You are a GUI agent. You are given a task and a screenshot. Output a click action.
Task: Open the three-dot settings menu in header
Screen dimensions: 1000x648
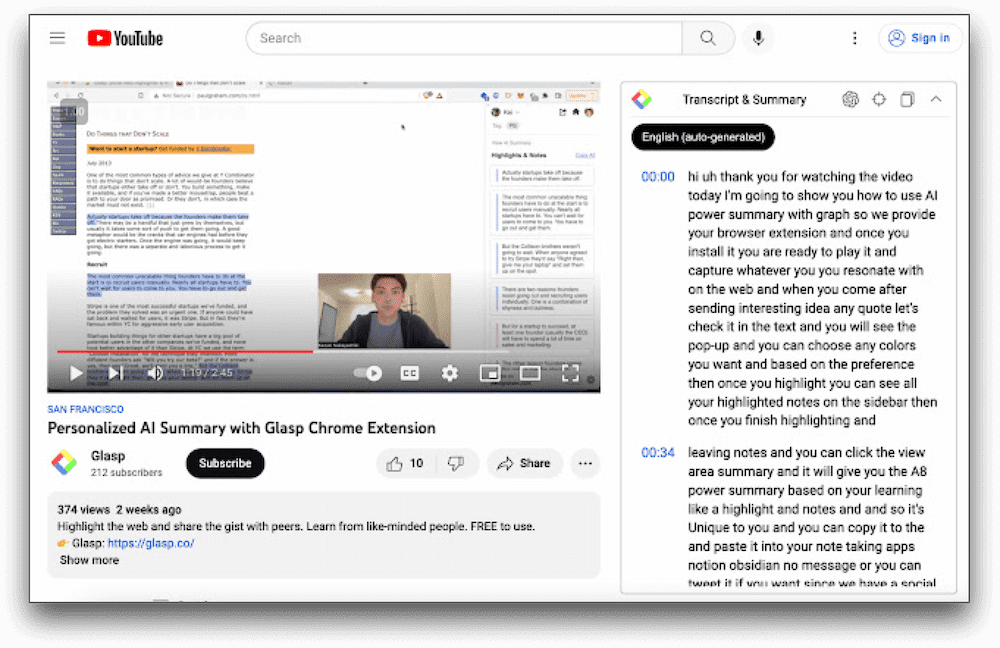[x=855, y=38]
